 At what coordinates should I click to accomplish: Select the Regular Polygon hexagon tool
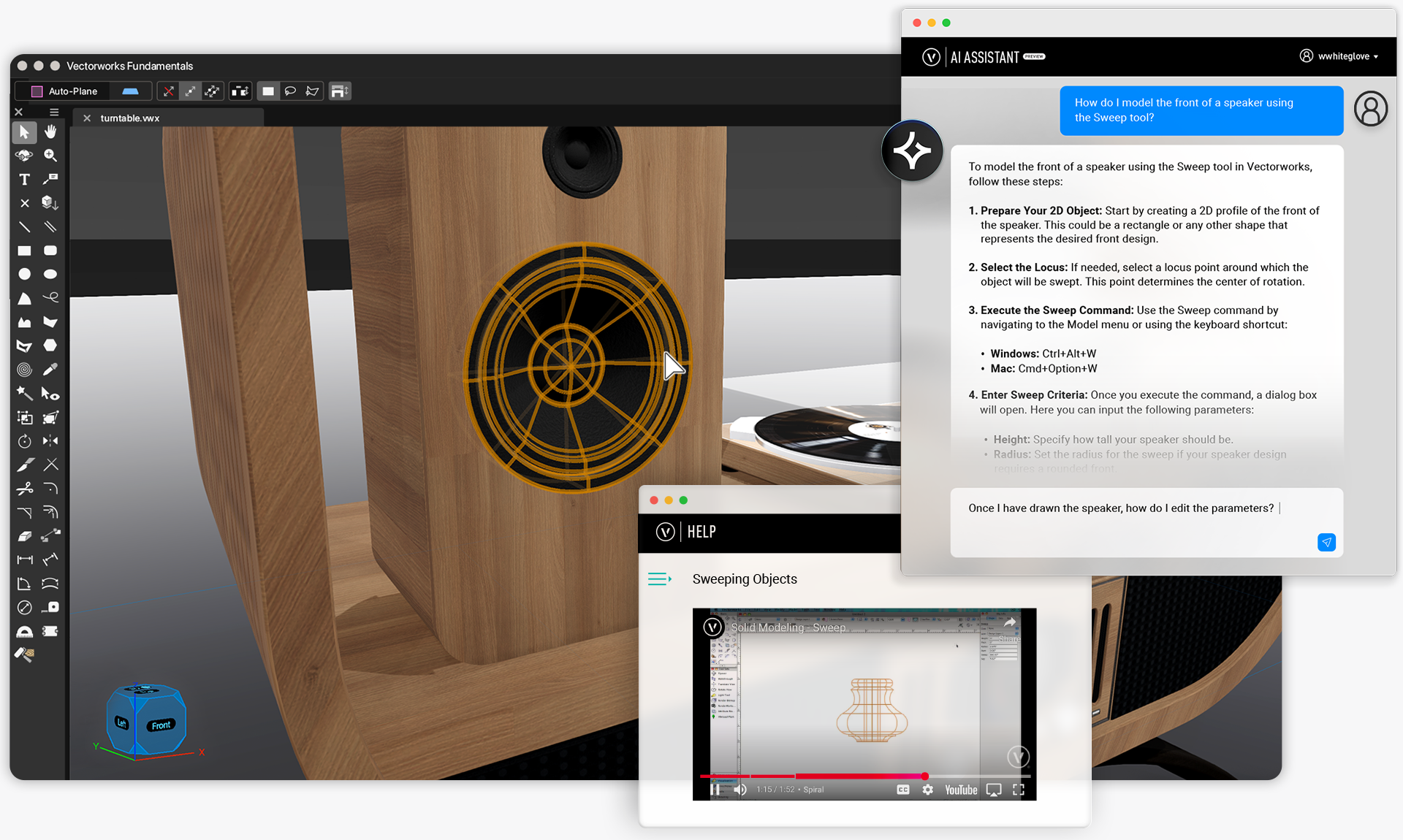[50, 345]
